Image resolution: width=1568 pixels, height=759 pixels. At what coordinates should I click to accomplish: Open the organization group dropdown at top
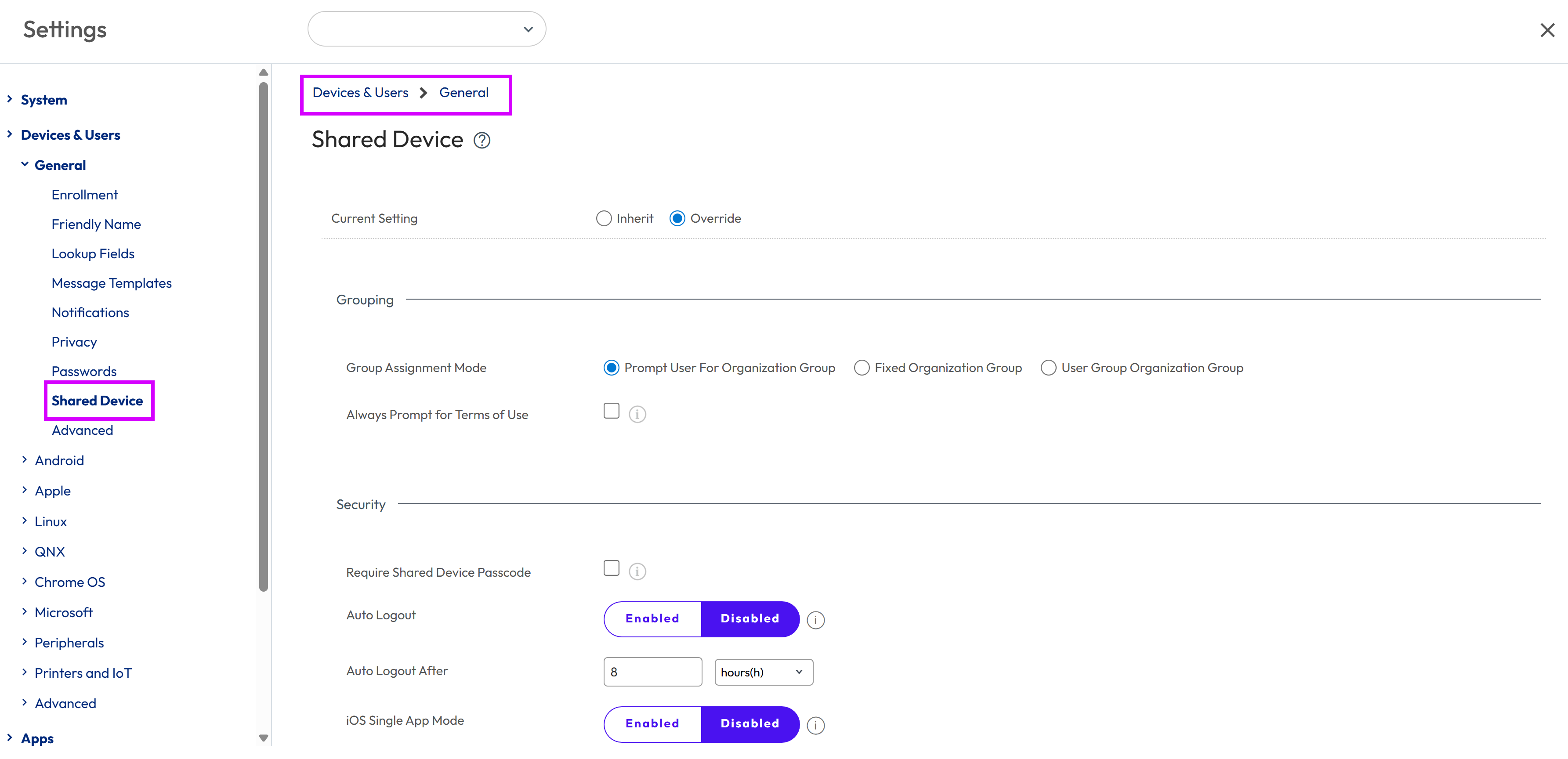click(427, 29)
